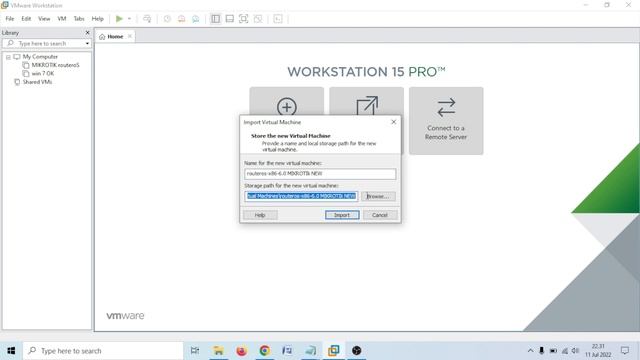Open the Windows Start menu
The image size is (640, 360).
coord(11,351)
